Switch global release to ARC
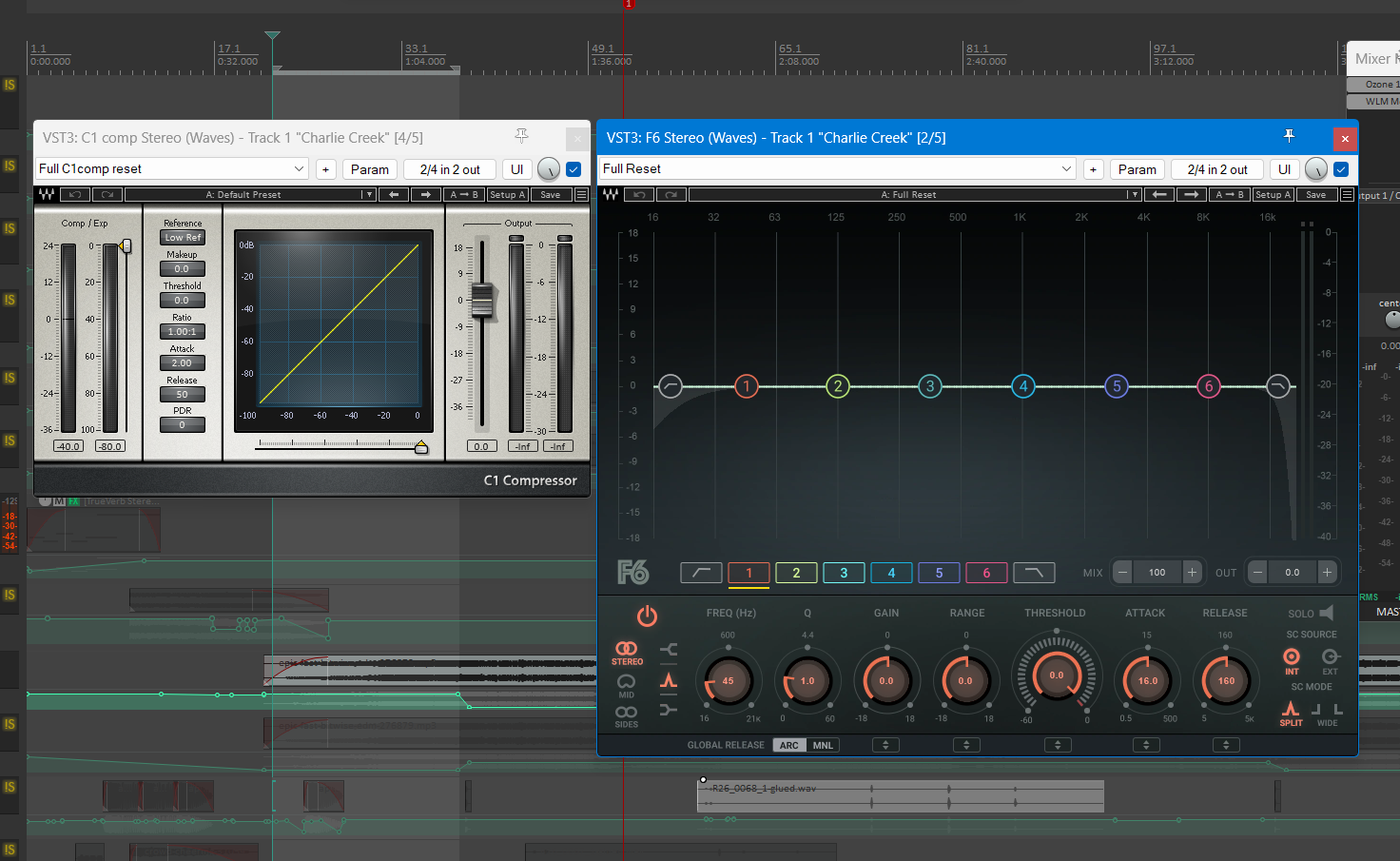 [x=789, y=745]
